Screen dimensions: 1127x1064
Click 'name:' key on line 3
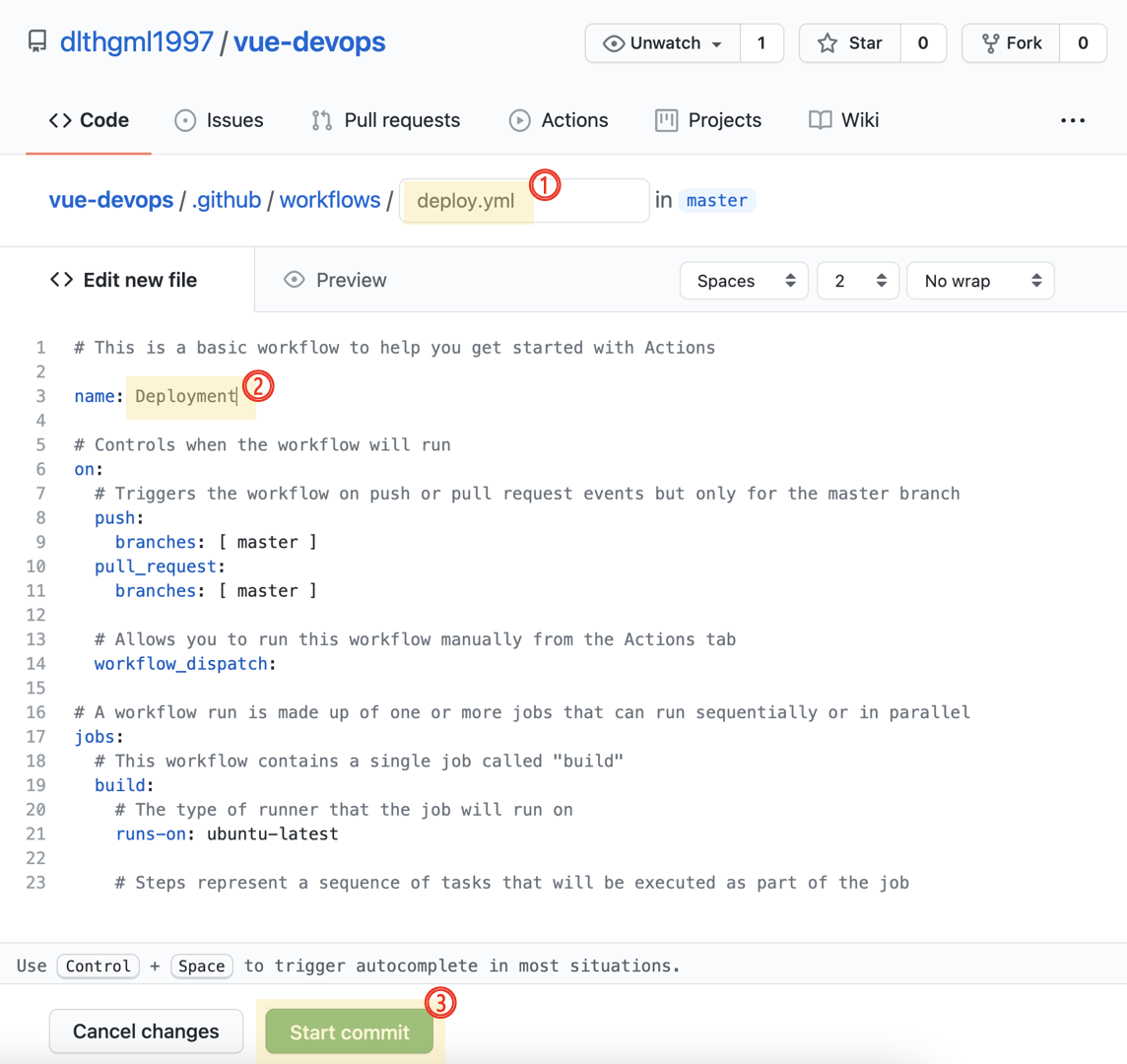click(x=99, y=396)
